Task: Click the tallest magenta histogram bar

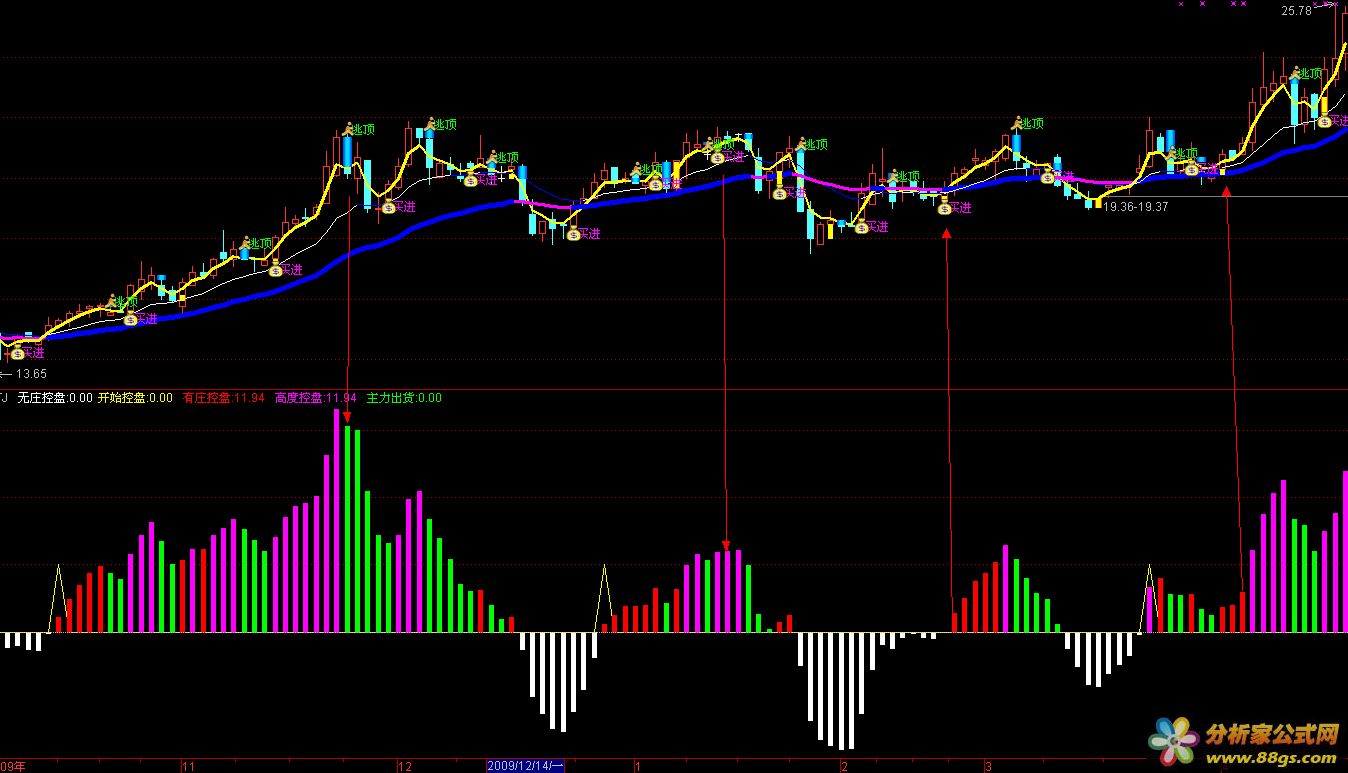Action: tap(336, 520)
